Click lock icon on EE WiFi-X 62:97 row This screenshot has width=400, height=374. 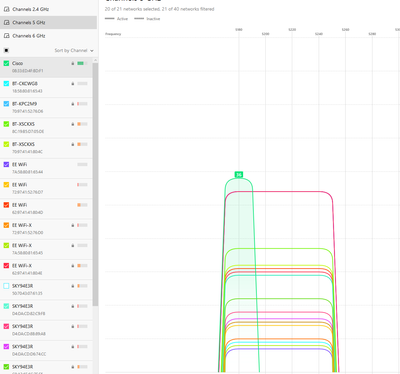pos(73,266)
